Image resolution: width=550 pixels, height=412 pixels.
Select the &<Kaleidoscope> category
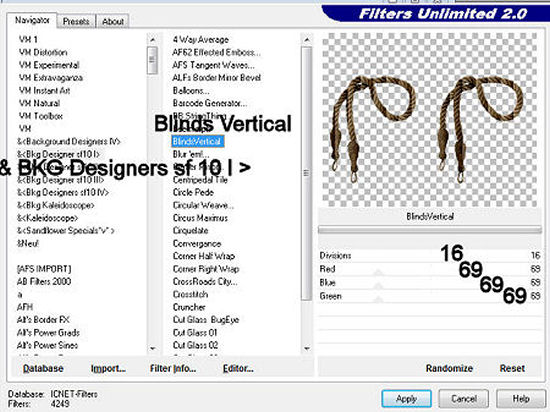pyautogui.click(x=47, y=218)
